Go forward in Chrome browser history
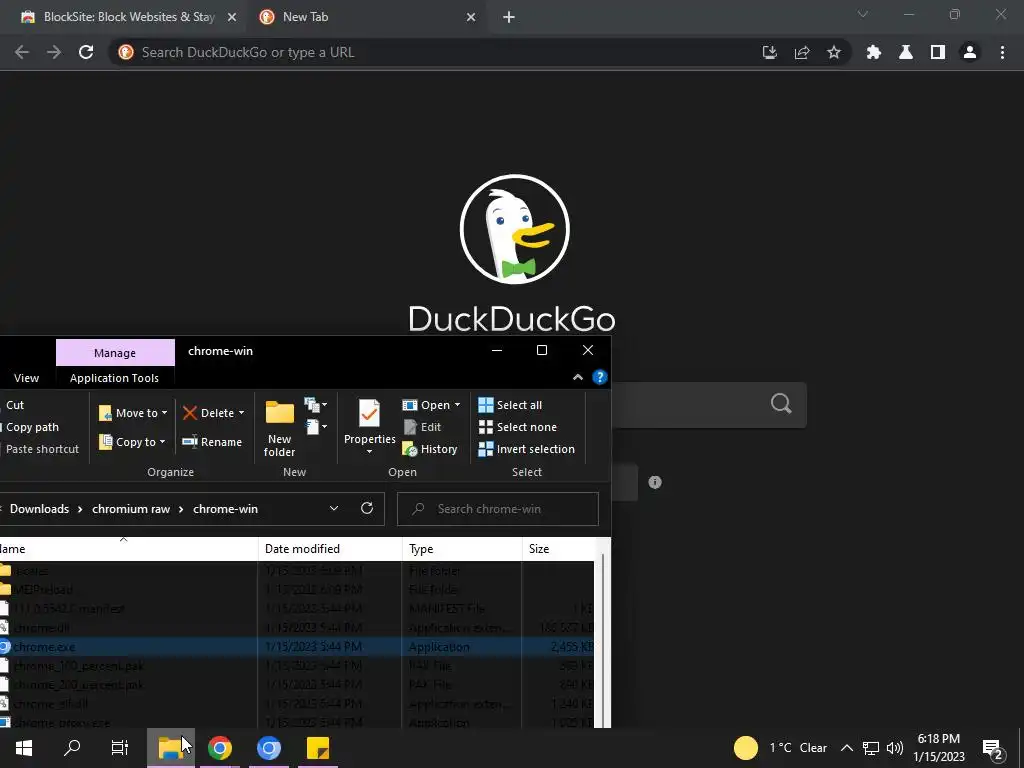This screenshot has width=1024, height=768. coord(54,52)
